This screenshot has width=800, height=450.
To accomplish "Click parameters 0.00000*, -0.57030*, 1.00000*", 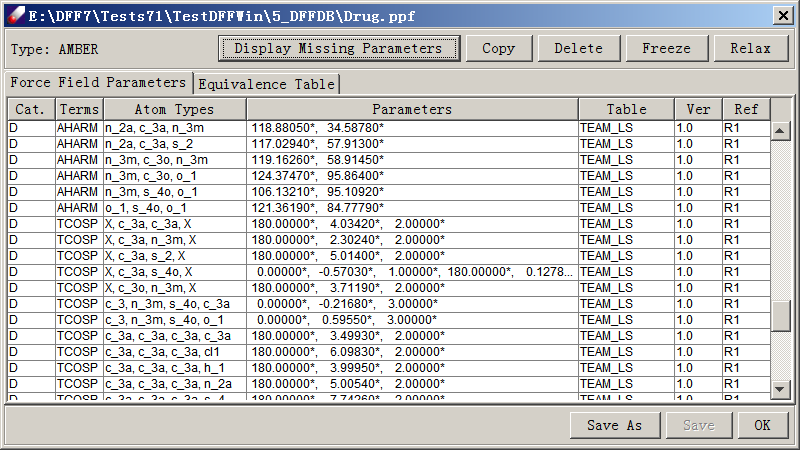I will click(x=412, y=272).
